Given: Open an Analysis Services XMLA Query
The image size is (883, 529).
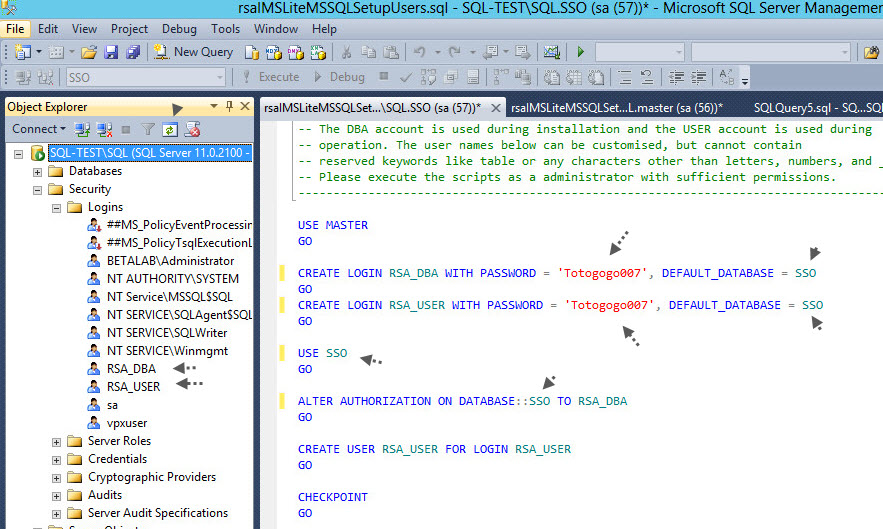Looking at the screenshot, I should [318, 52].
